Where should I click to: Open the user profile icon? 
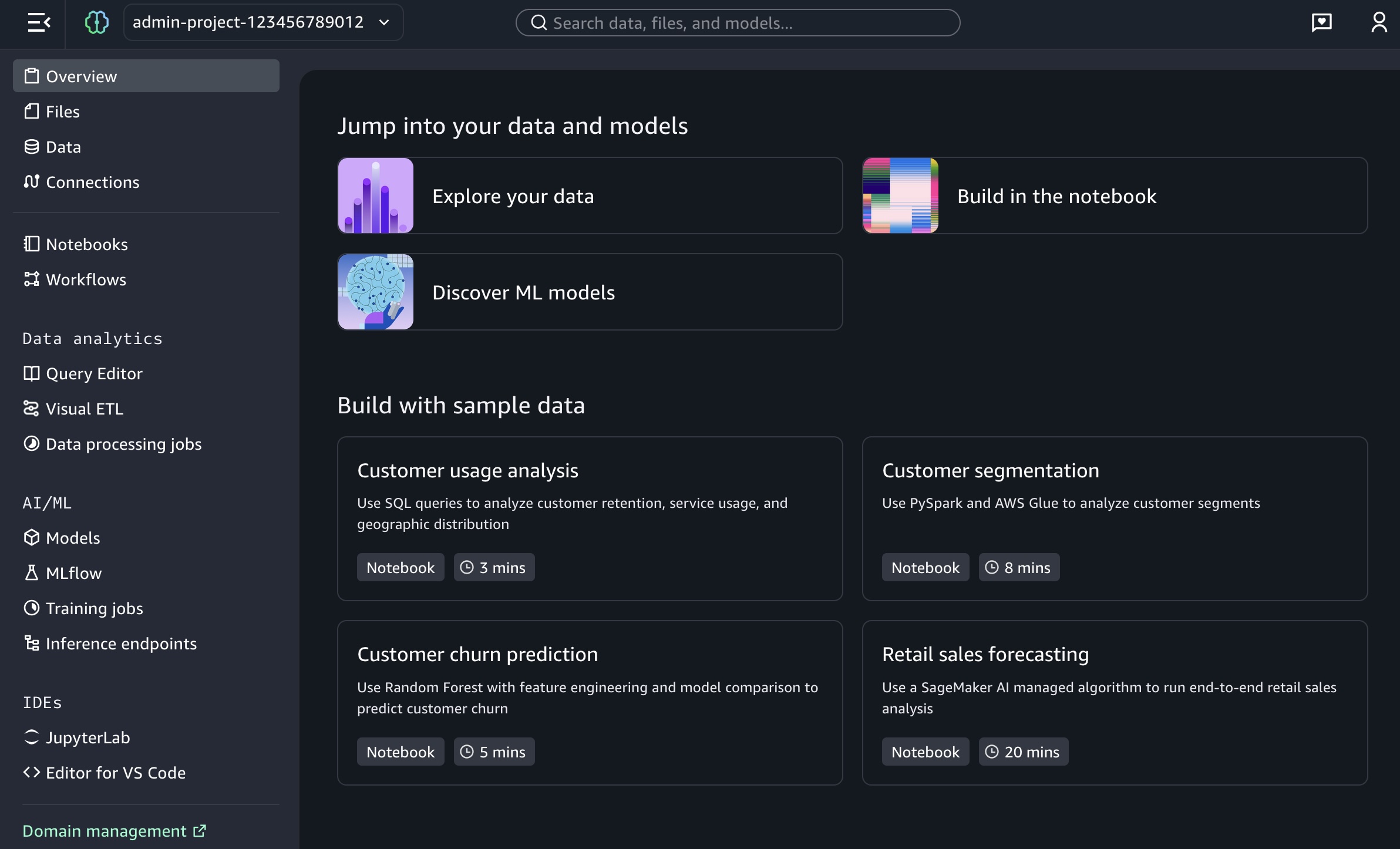[1378, 23]
